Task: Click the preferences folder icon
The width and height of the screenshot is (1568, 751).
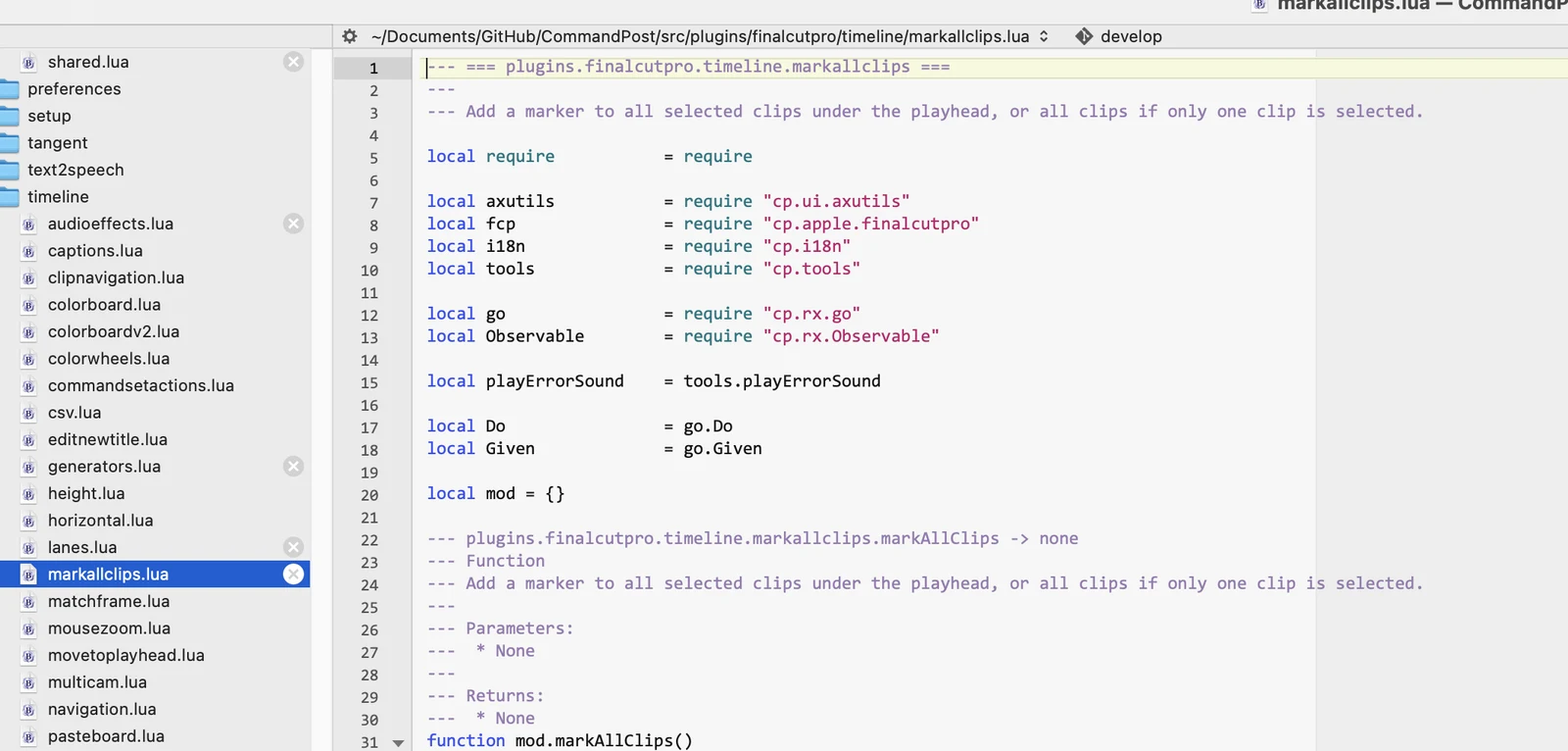Action: 10,89
